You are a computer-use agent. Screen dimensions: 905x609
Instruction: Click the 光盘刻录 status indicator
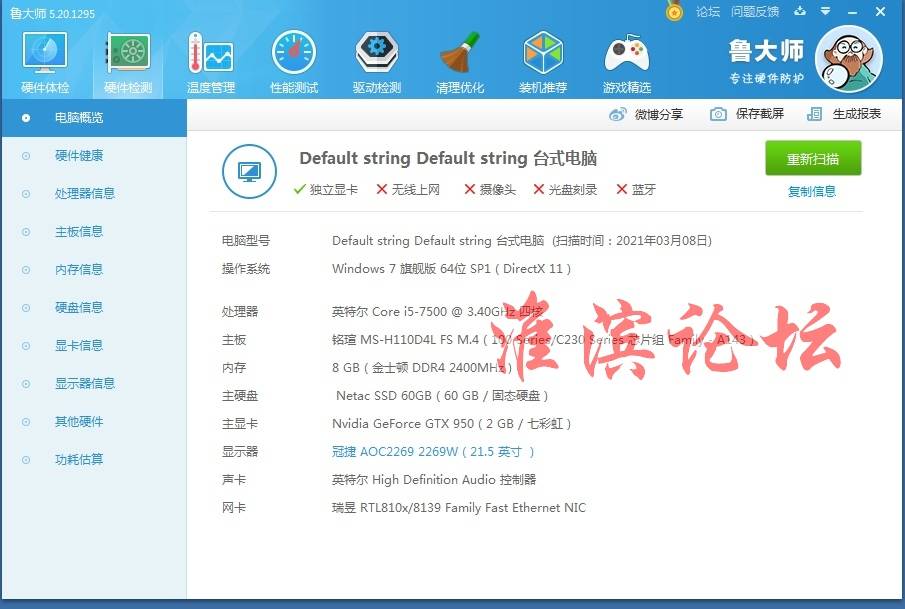click(565, 189)
